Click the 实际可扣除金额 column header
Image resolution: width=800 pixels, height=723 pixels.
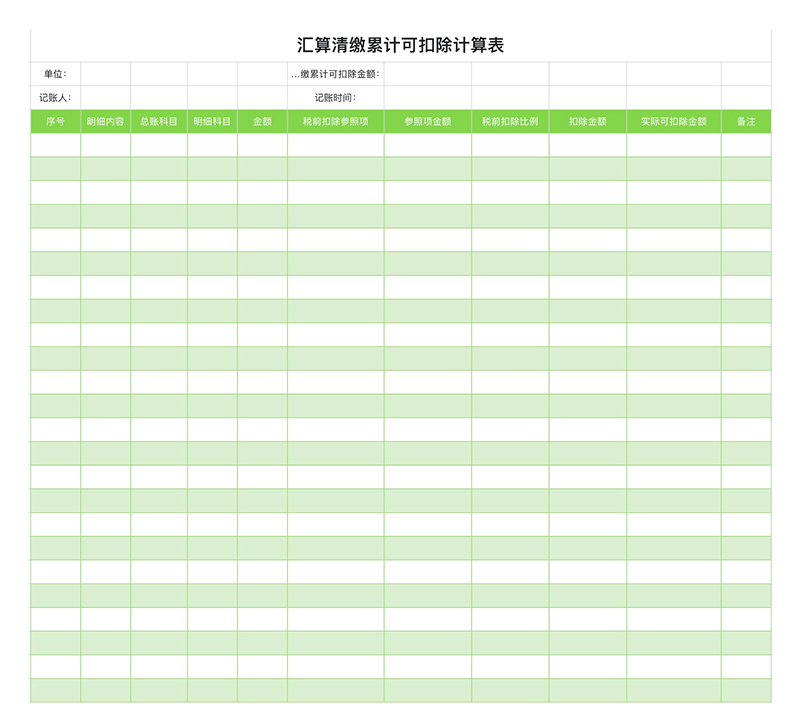tap(674, 121)
